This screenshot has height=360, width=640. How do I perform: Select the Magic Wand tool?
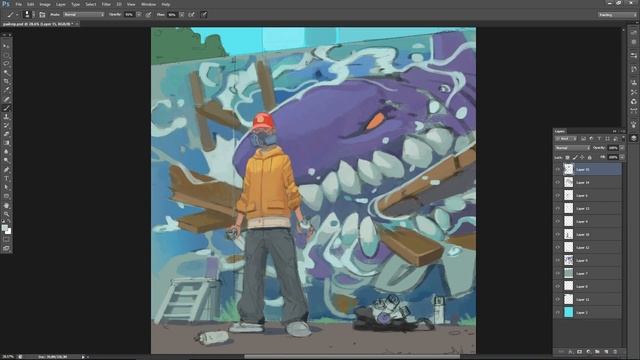pyautogui.click(x=6, y=73)
